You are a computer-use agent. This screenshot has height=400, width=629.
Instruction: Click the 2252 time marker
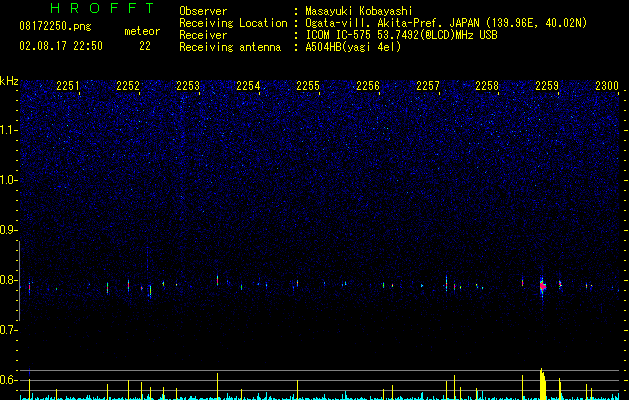[128, 86]
